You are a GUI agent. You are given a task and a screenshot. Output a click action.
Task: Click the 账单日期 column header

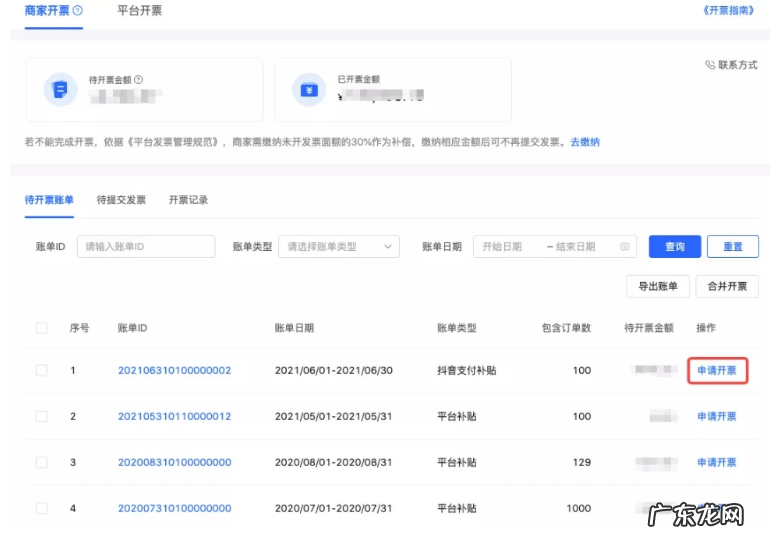click(x=294, y=328)
